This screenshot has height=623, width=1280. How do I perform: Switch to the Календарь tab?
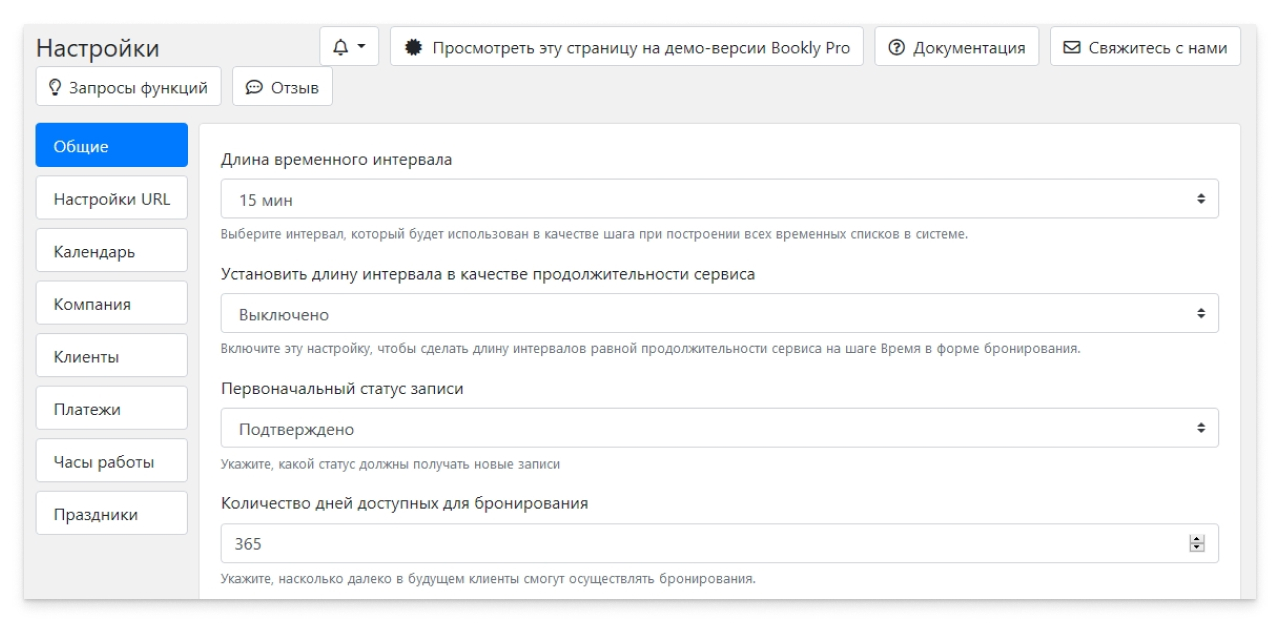click(110, 250)
